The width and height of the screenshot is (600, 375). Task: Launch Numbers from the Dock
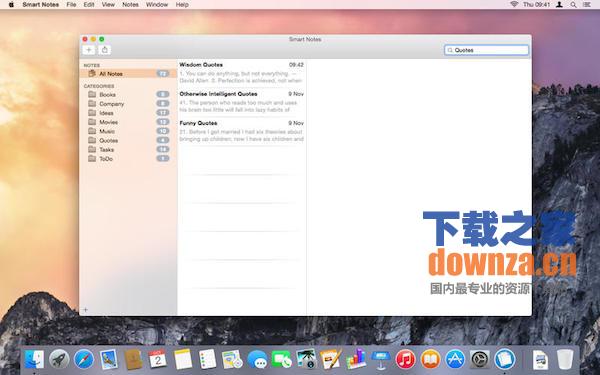coord(356,359)
